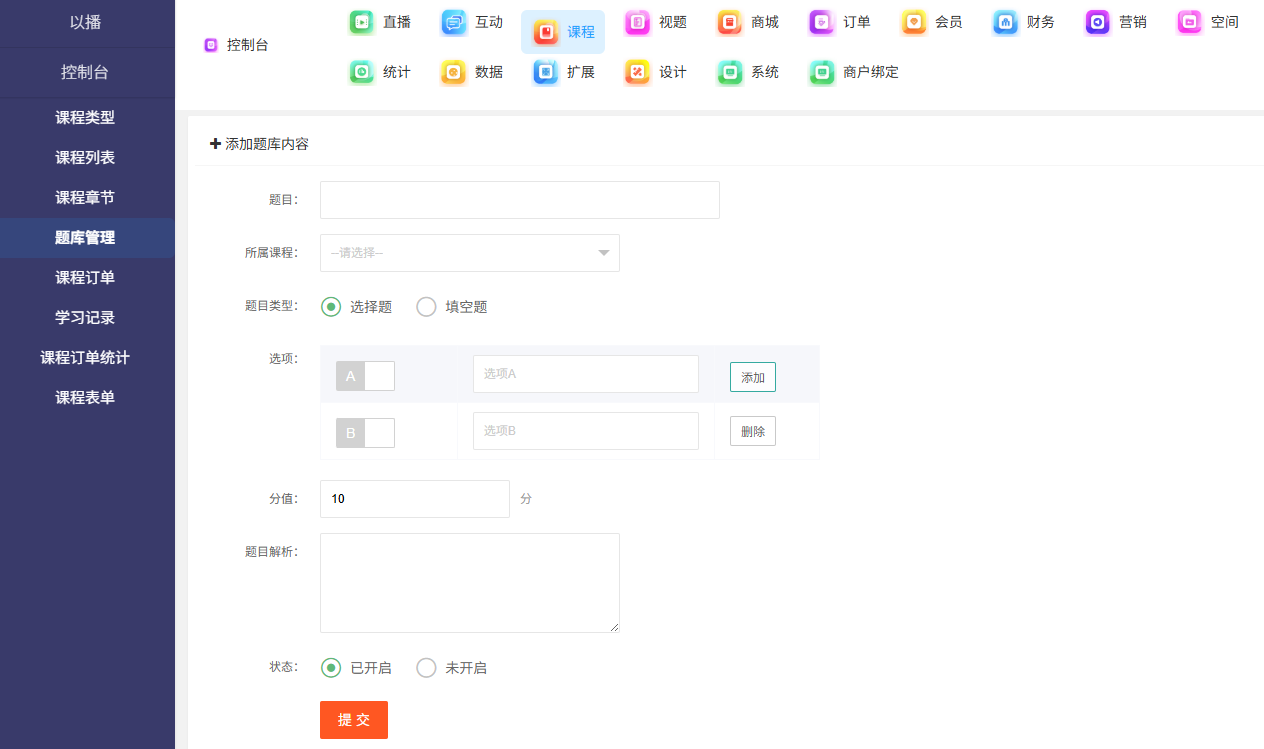Toggle the switch for option B
The image size is (1264, 749).
pos(365,433)
